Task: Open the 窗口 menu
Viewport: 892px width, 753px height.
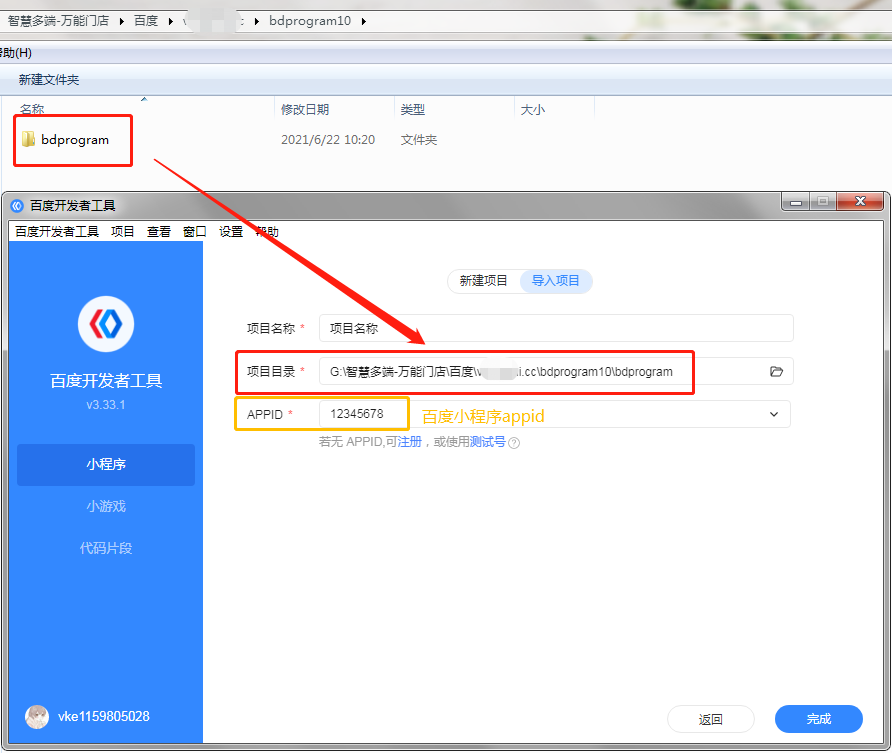Action: pyautogui.click(x=195, y=231)
